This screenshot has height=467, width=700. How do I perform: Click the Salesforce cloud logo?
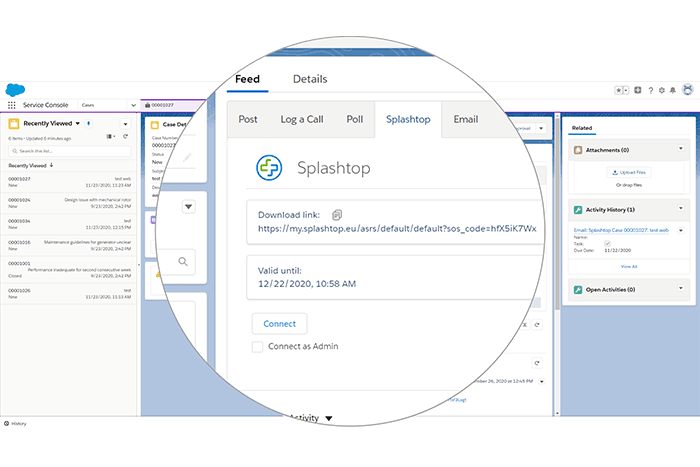click(x=15, y=90)
